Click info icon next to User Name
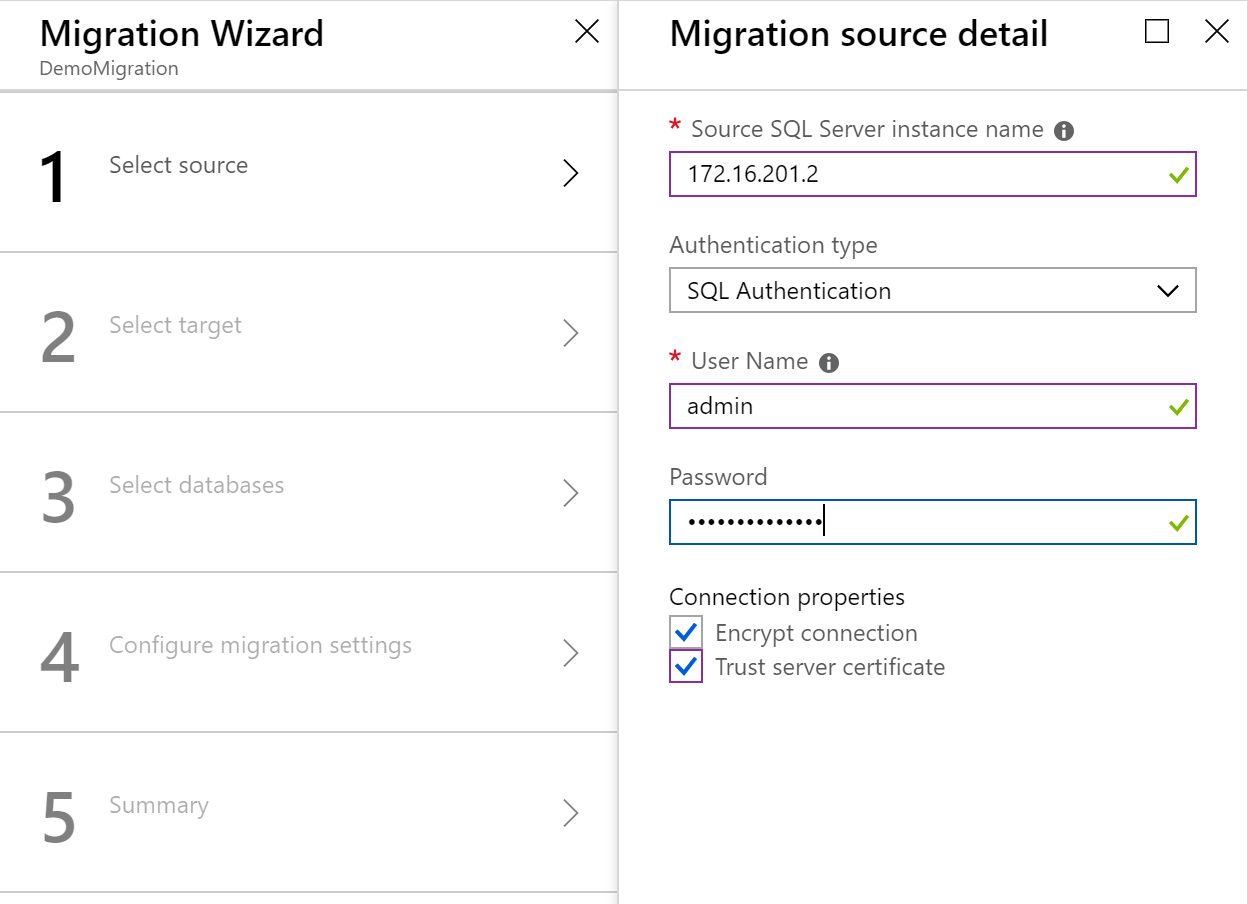 [x=828, y=363]
